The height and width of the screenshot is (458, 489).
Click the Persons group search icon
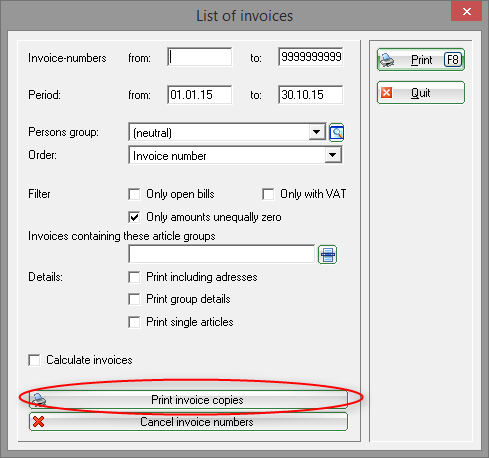click(337, 133)
